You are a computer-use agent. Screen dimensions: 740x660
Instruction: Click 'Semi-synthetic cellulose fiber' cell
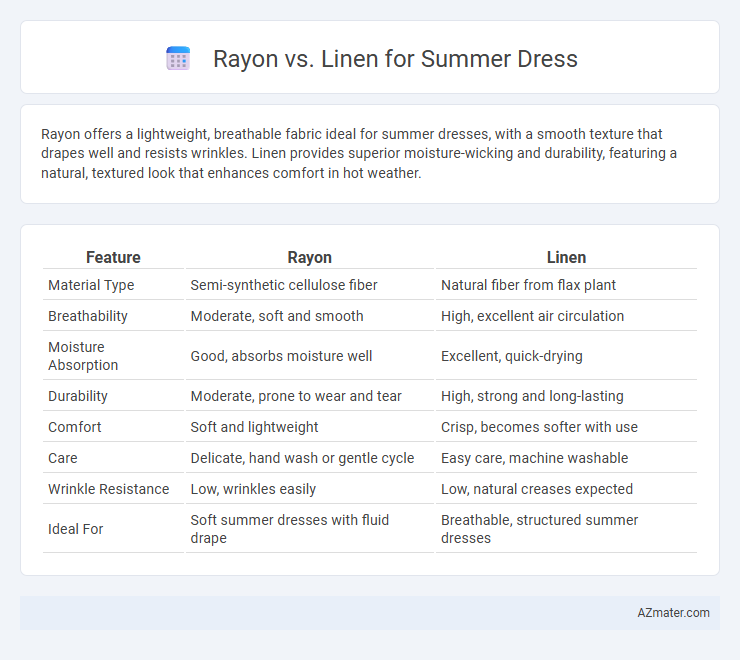tap(284, 285)
